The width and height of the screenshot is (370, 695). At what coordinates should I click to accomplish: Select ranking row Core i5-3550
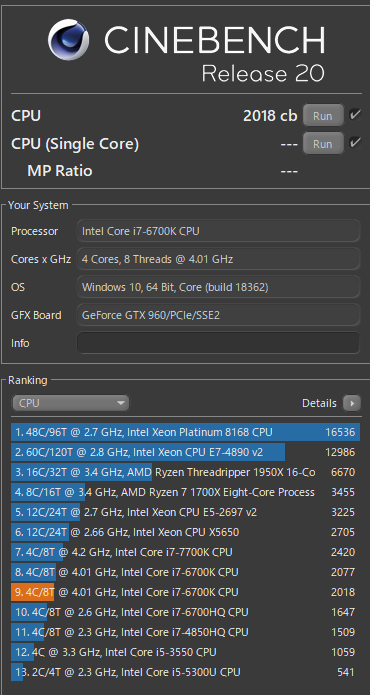[x=186, y=652]
